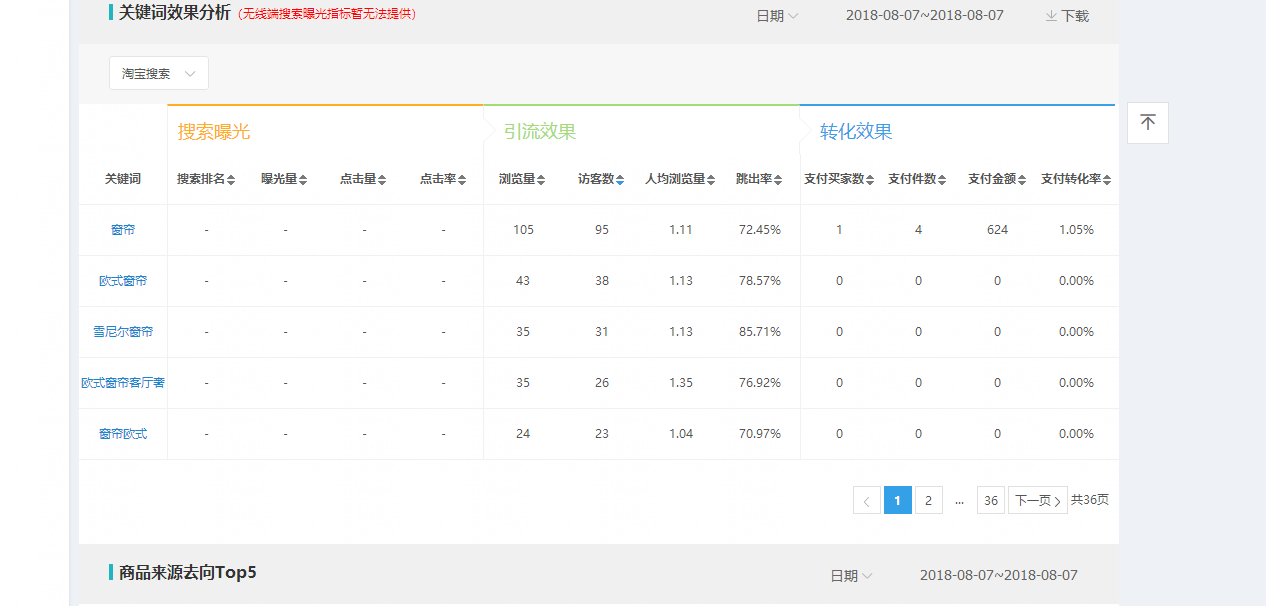
Task: Go to page 2 of the keyword table
Action: point(928,500)
